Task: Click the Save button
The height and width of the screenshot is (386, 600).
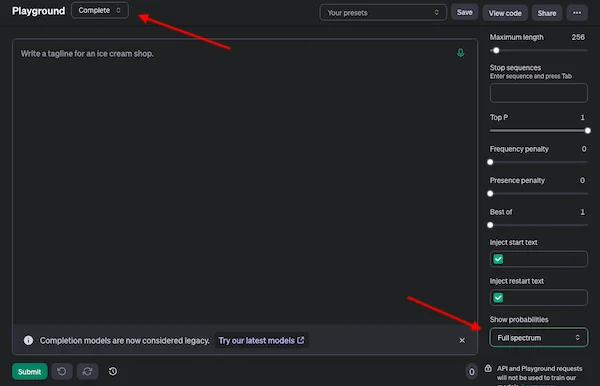Action: coord(465,13)
